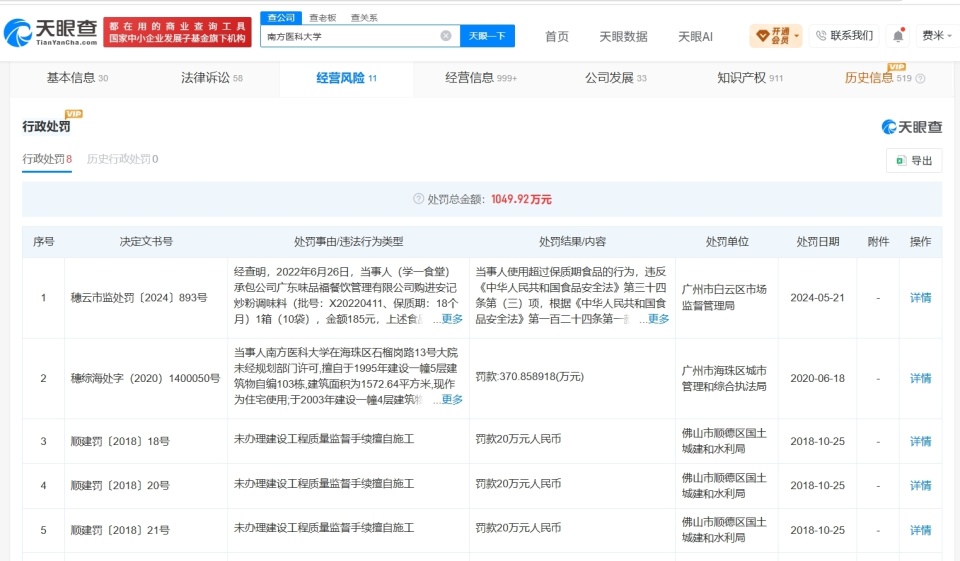The image size is (960, 561).
Task: Switch to 经营信息 tab
Action: (x=481, y=78)
